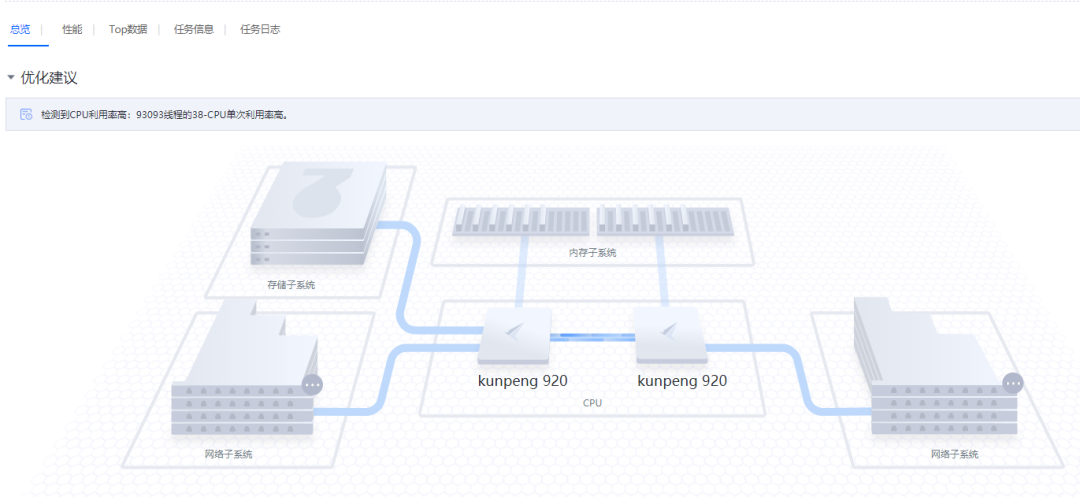Open the Top数据 tab
Screen dimensions: 1080x497
pos(128,30)
